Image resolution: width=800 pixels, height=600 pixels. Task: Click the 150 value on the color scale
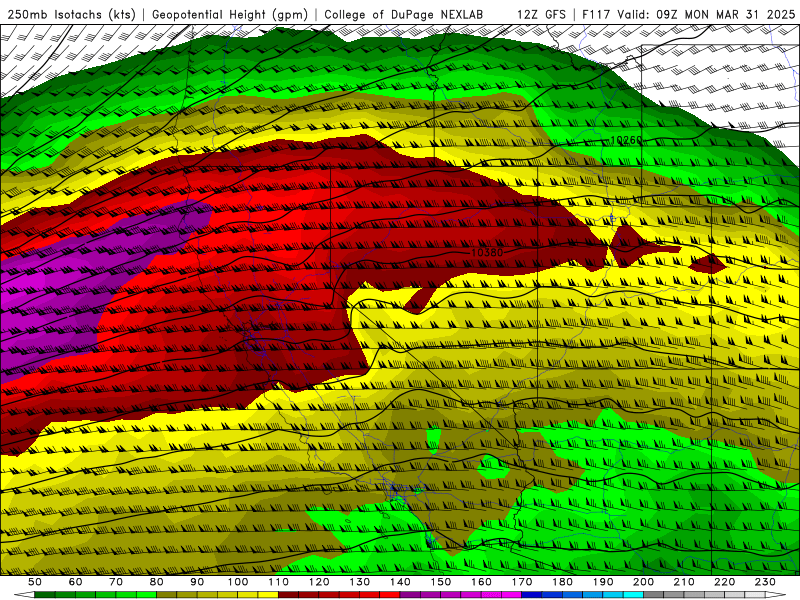point(441,582)
